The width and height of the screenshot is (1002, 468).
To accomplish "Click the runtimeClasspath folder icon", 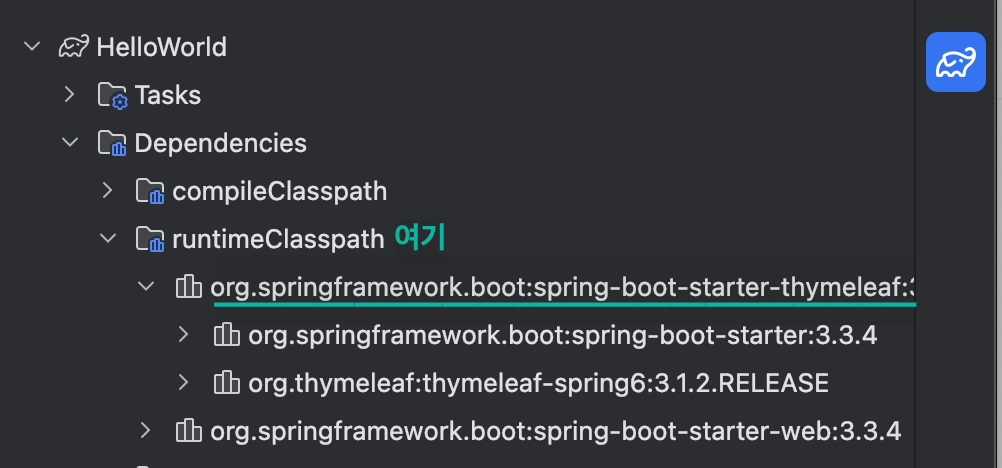I will point(151,239).
